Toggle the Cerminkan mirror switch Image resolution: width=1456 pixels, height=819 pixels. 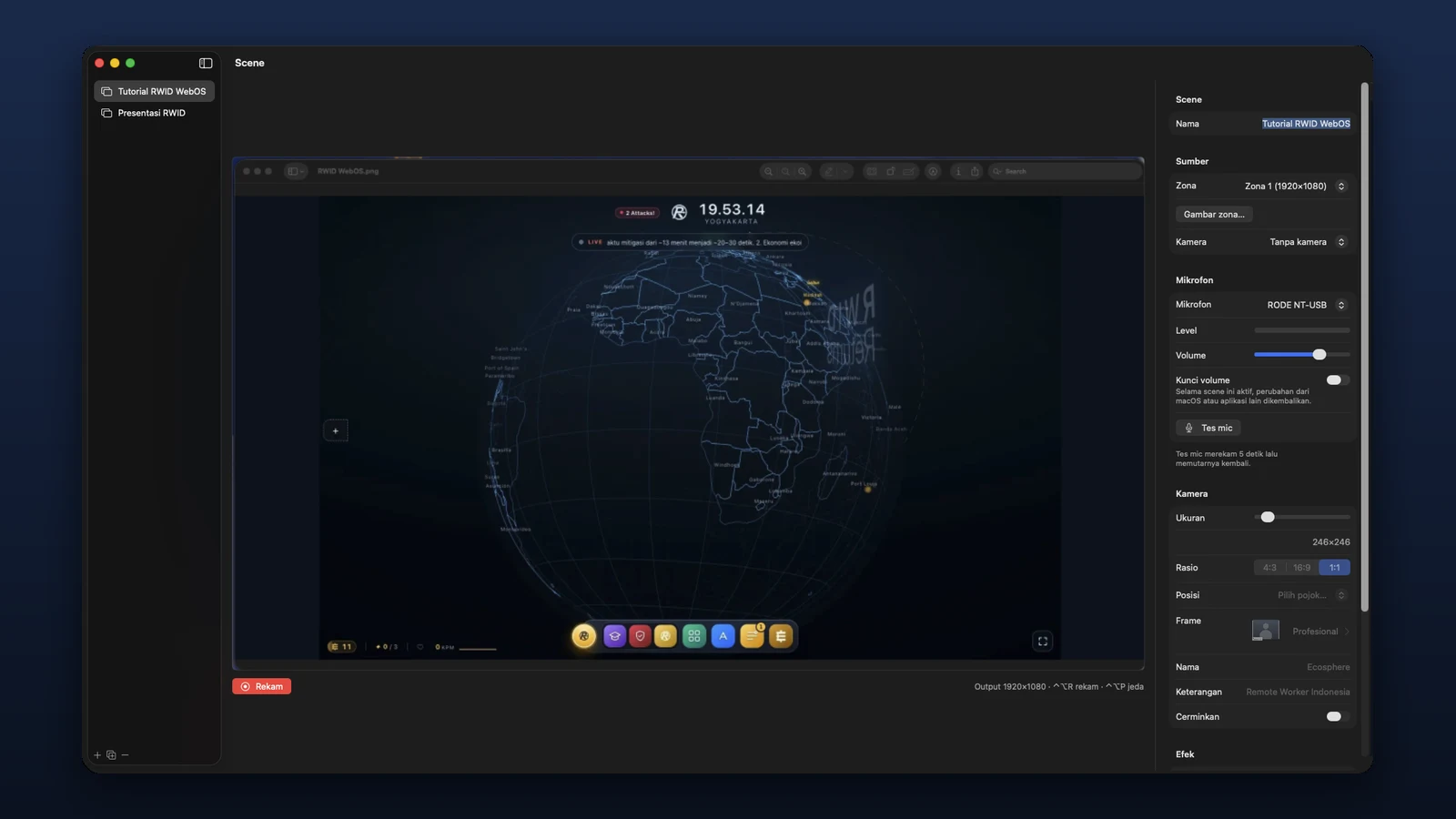1337,716
